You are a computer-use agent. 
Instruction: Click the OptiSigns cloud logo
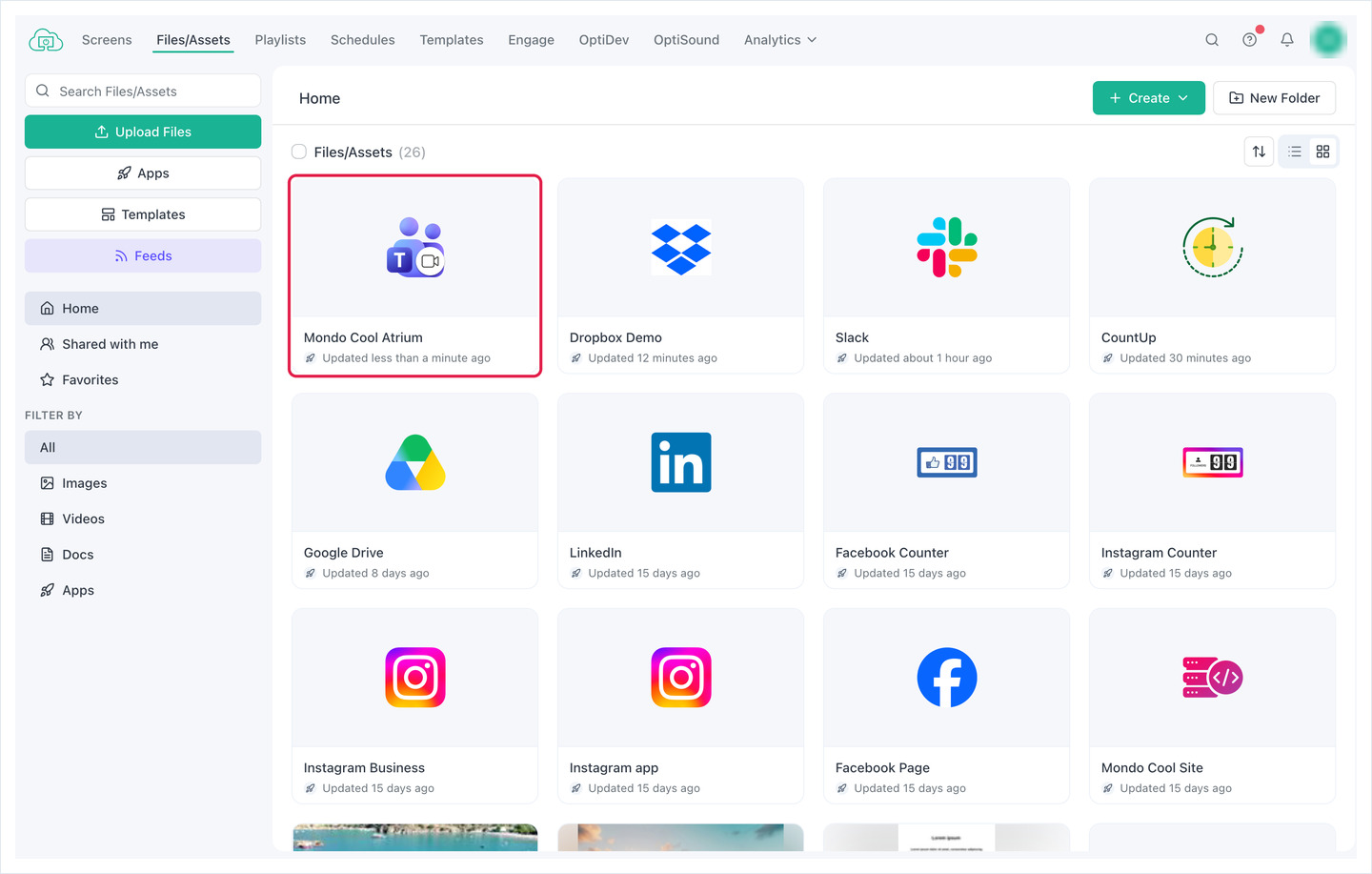tap(46, 40)
